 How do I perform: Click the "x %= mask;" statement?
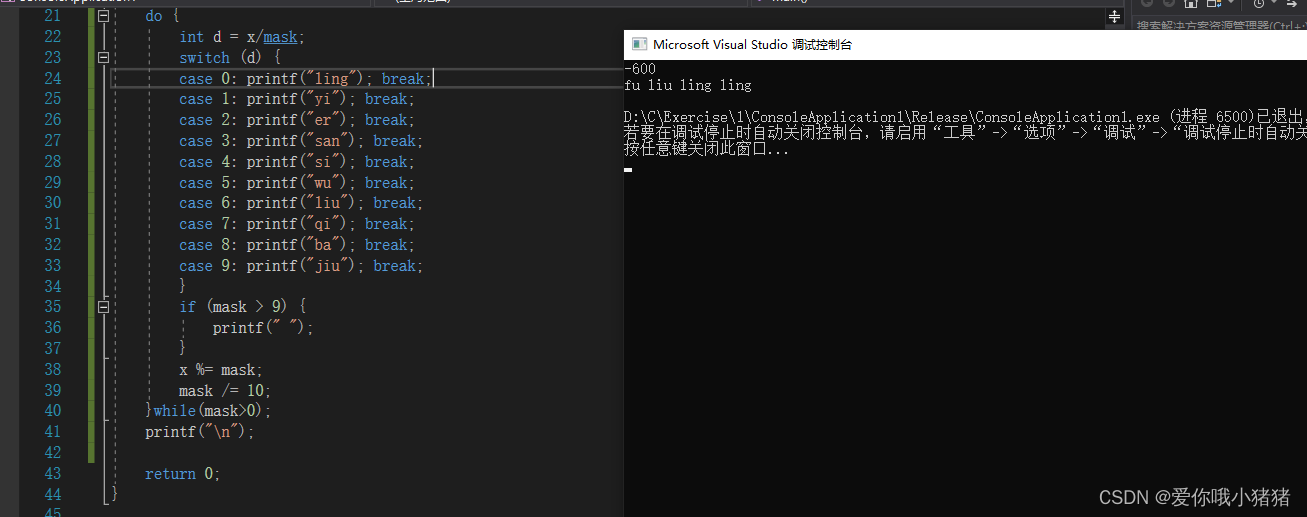click(x=221, y=370)
